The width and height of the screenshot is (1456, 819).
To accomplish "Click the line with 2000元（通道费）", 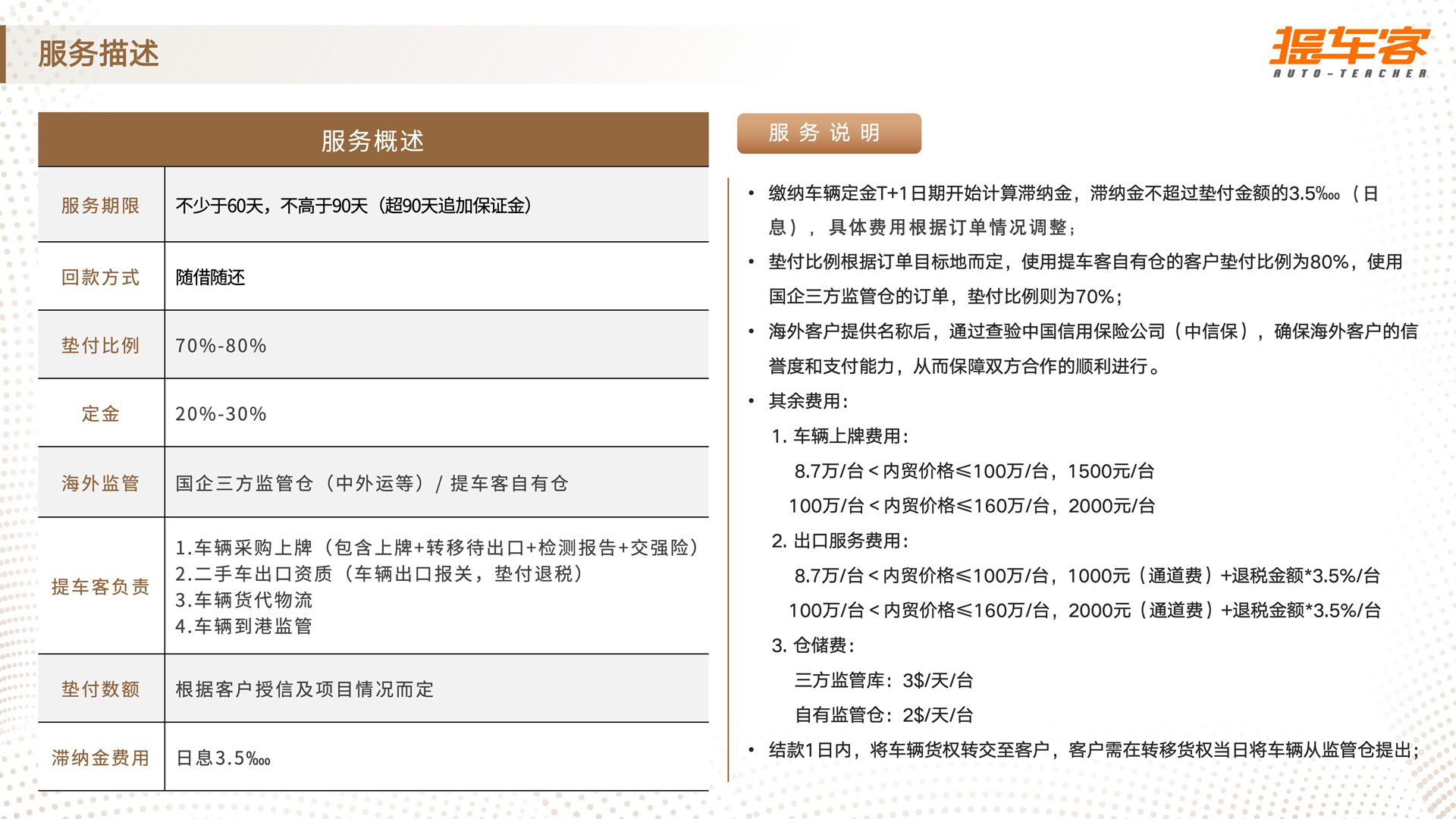I will [1084, 610].
